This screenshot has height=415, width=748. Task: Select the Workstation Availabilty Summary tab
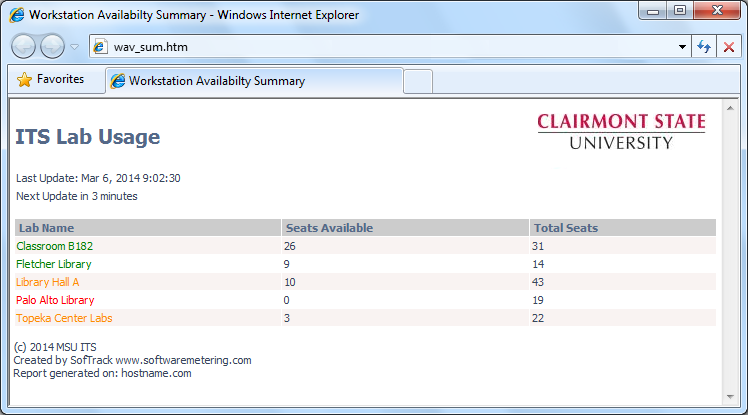254,81
